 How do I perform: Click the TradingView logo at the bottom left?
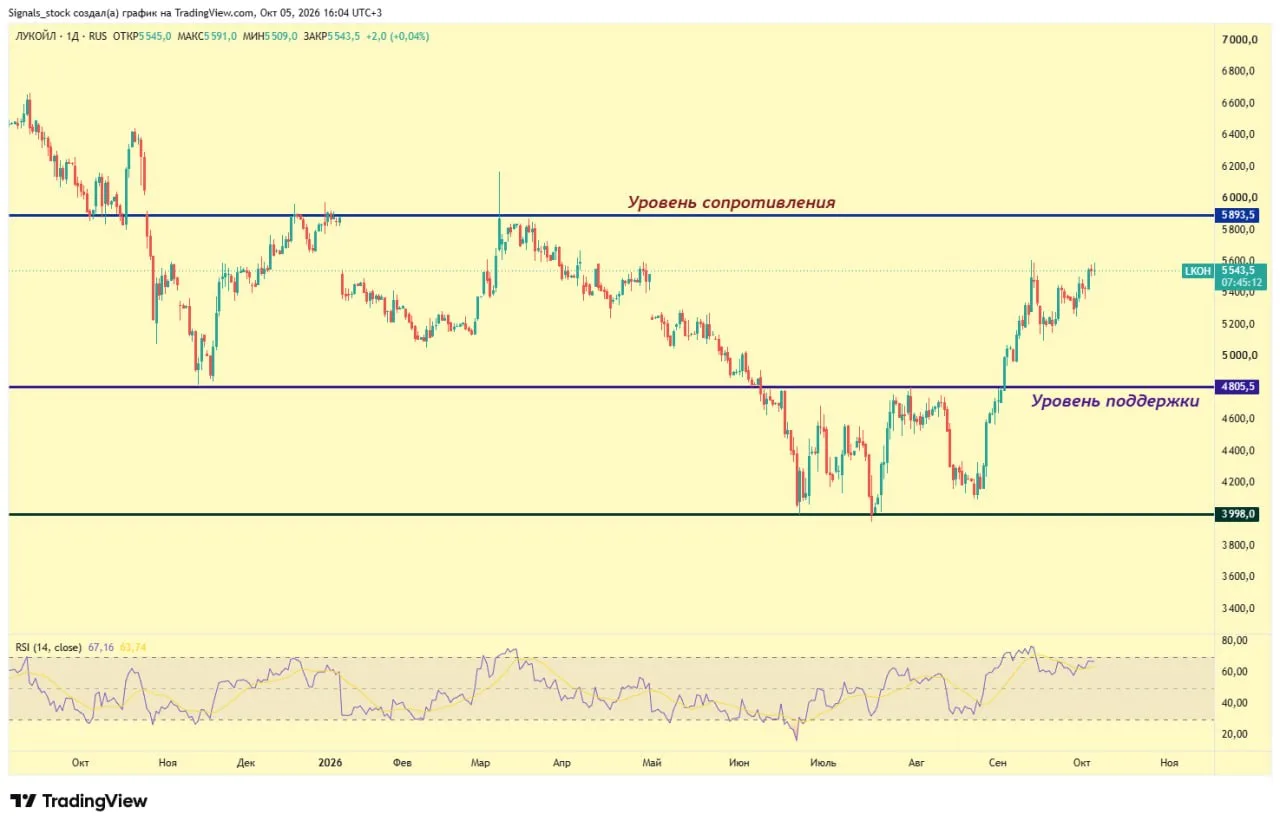coord(79,801)
